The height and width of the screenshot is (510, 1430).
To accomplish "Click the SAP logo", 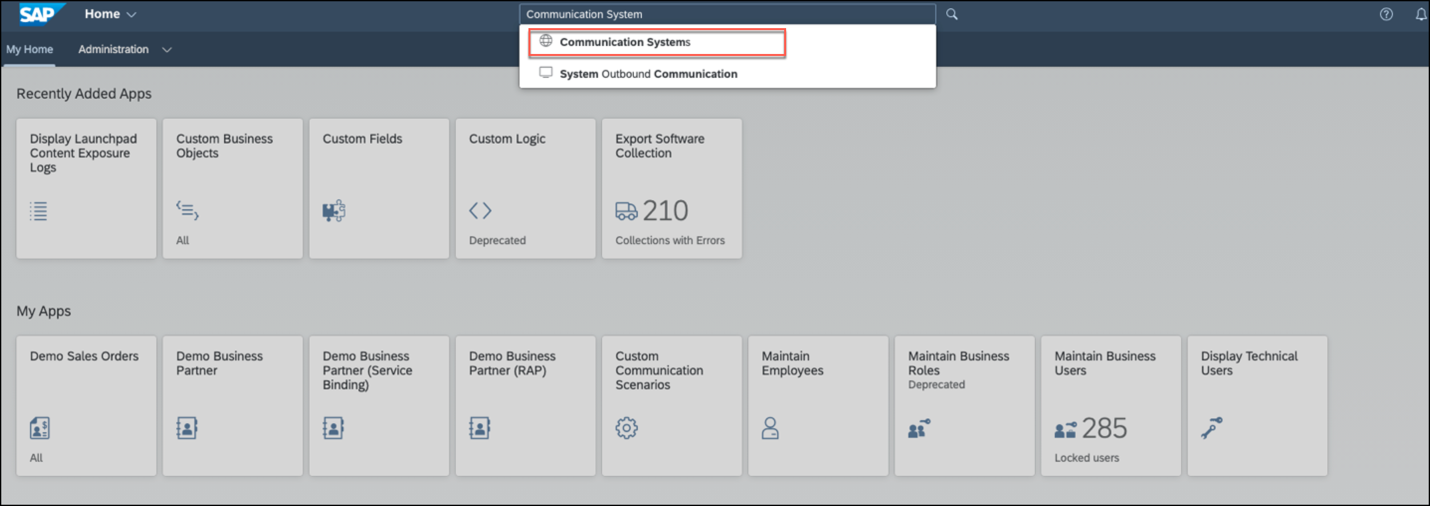I will [x=43, y=14].
